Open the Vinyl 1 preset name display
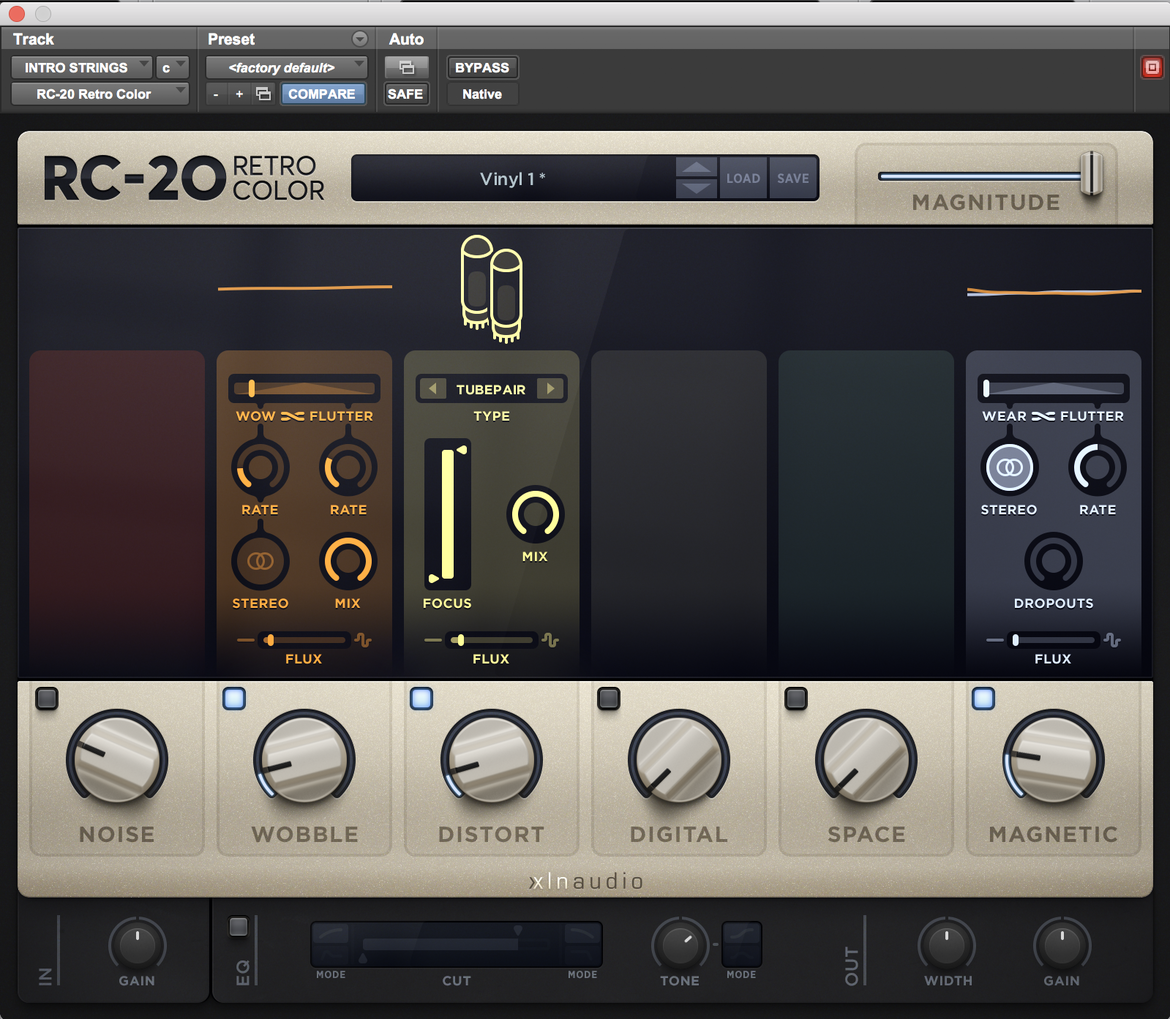This screenshot has height=1019, width=1170. (x=513, y=178)
